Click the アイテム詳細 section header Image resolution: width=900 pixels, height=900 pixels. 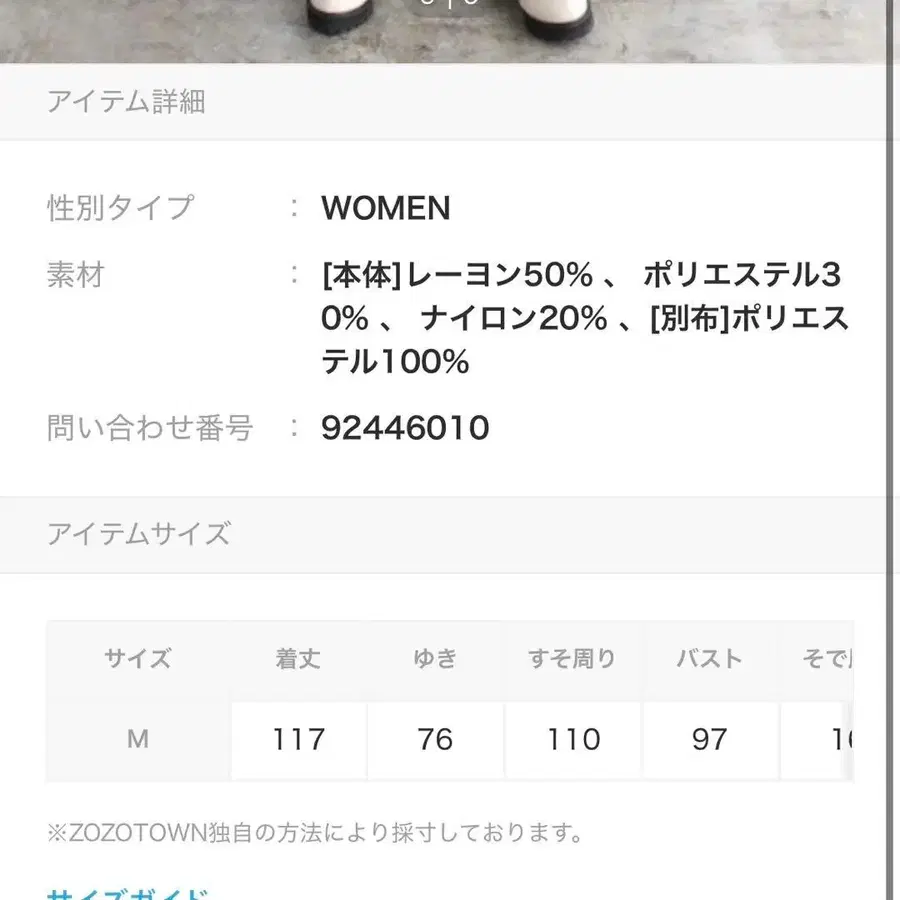coord(125,101)
